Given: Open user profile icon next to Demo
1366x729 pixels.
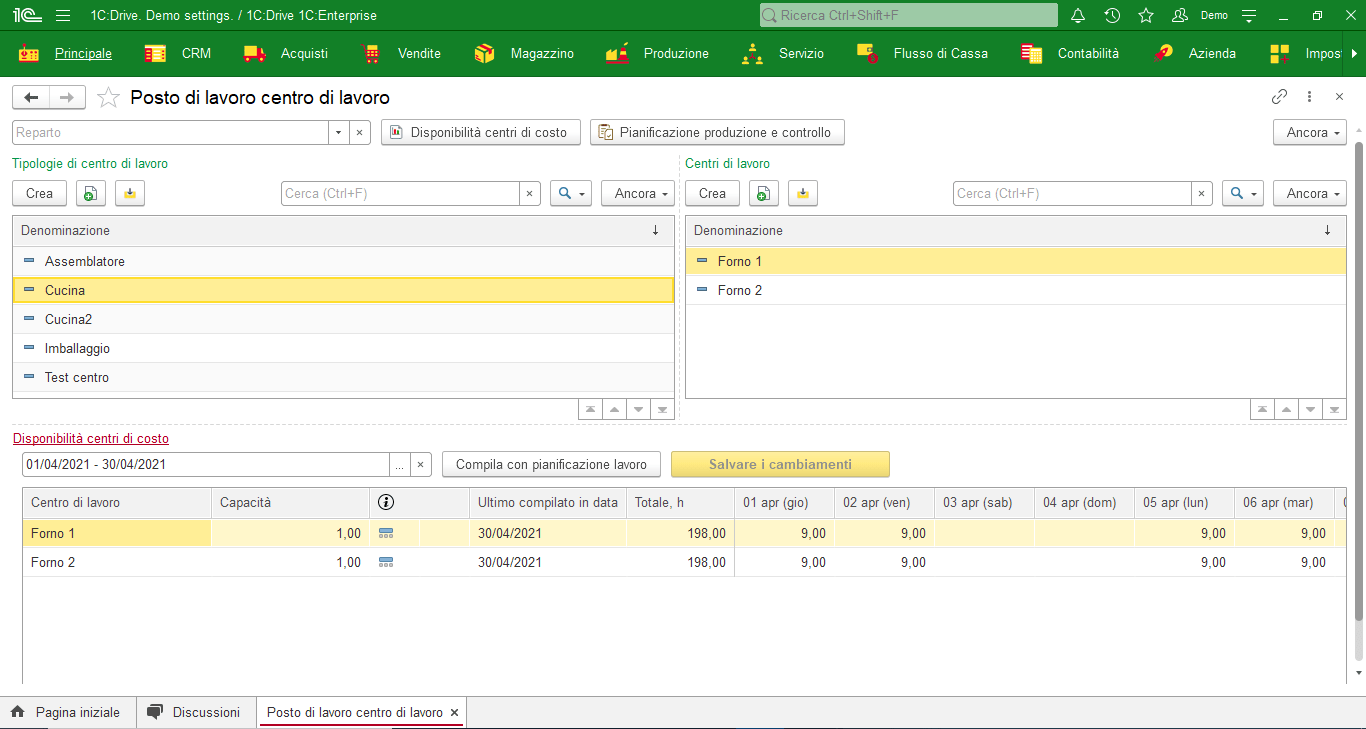Looking at the screenshot, I should (1180, 15).
